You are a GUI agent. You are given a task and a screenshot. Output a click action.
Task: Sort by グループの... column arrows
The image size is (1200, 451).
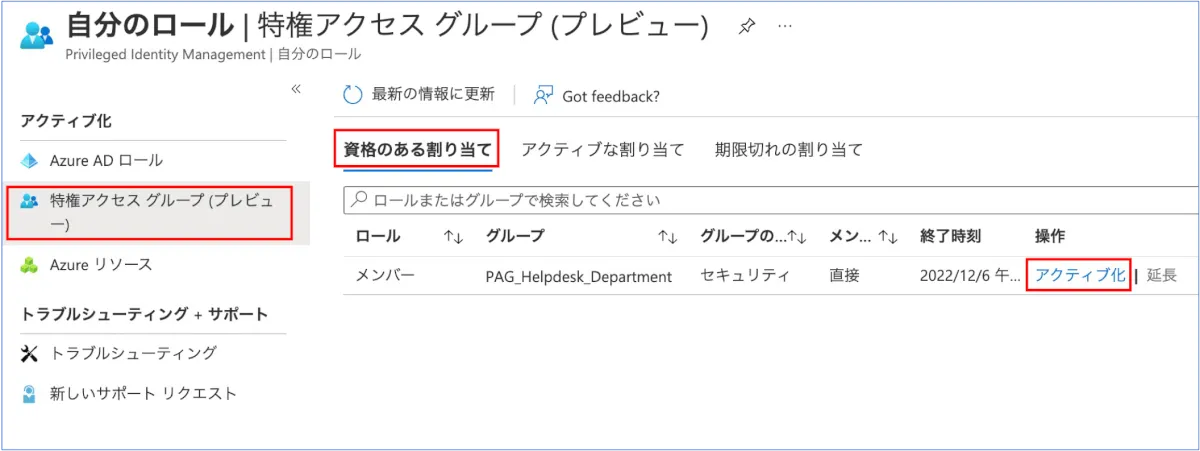(797, 237)
